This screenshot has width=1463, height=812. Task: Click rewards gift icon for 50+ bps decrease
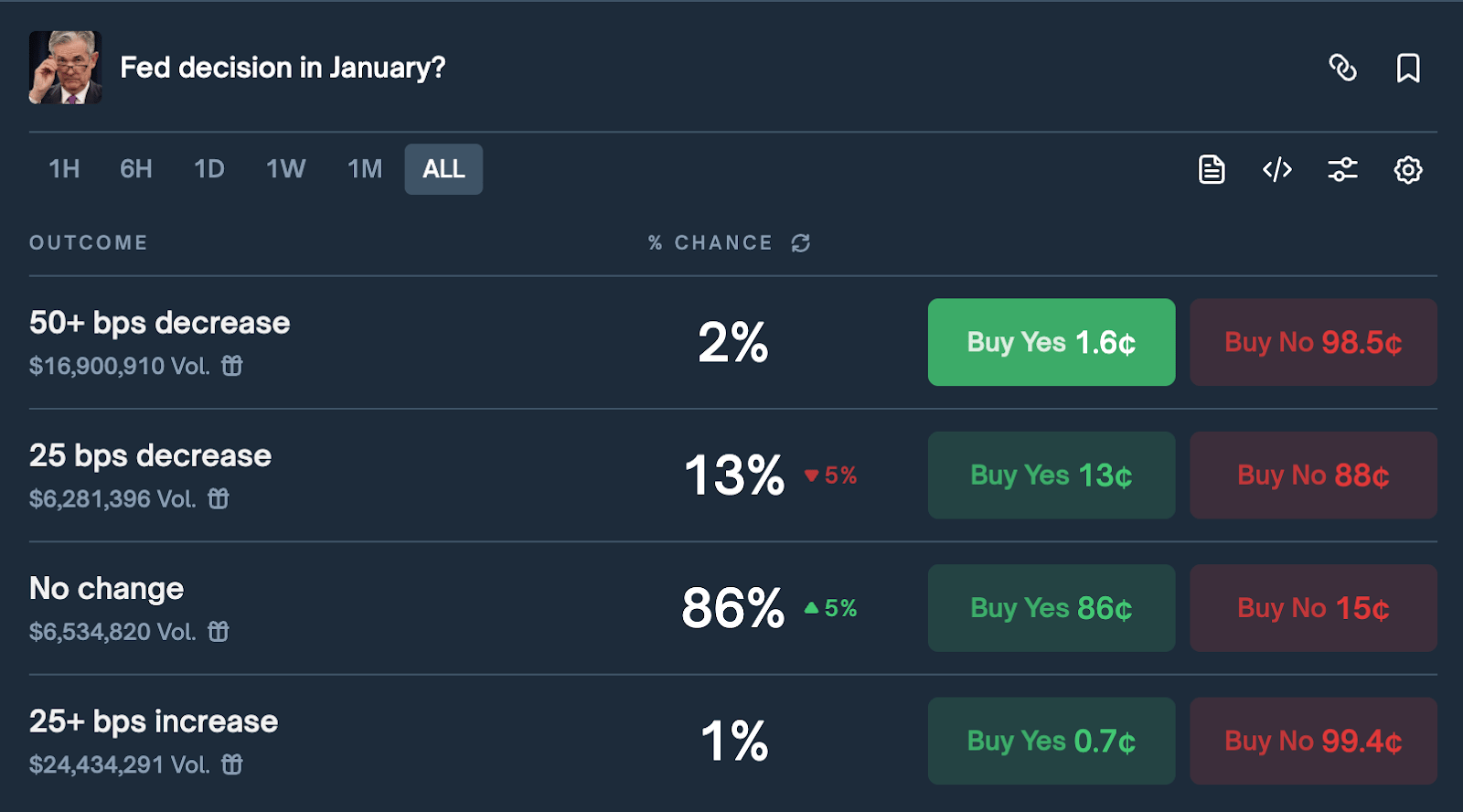[x=232, y=366]
